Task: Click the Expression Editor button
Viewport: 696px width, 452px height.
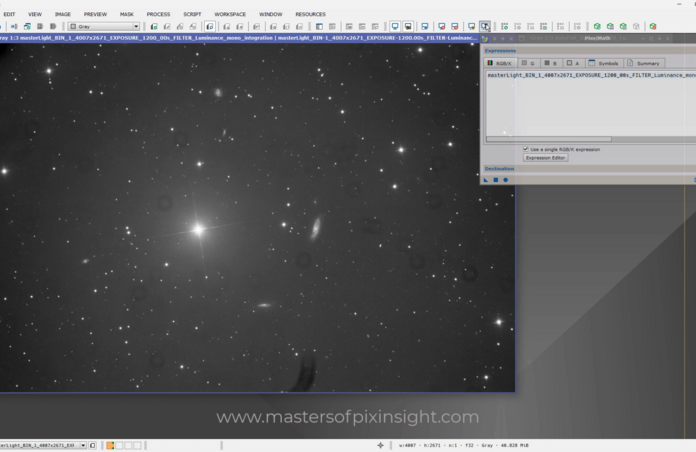Action: pos(545,158)
